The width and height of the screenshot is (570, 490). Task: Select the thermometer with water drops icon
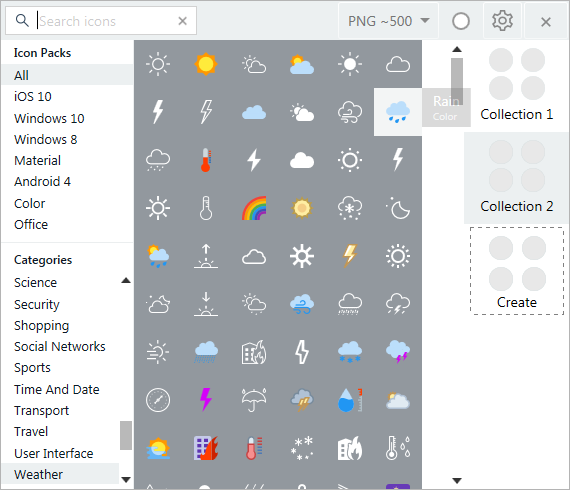tap(398, 448)
